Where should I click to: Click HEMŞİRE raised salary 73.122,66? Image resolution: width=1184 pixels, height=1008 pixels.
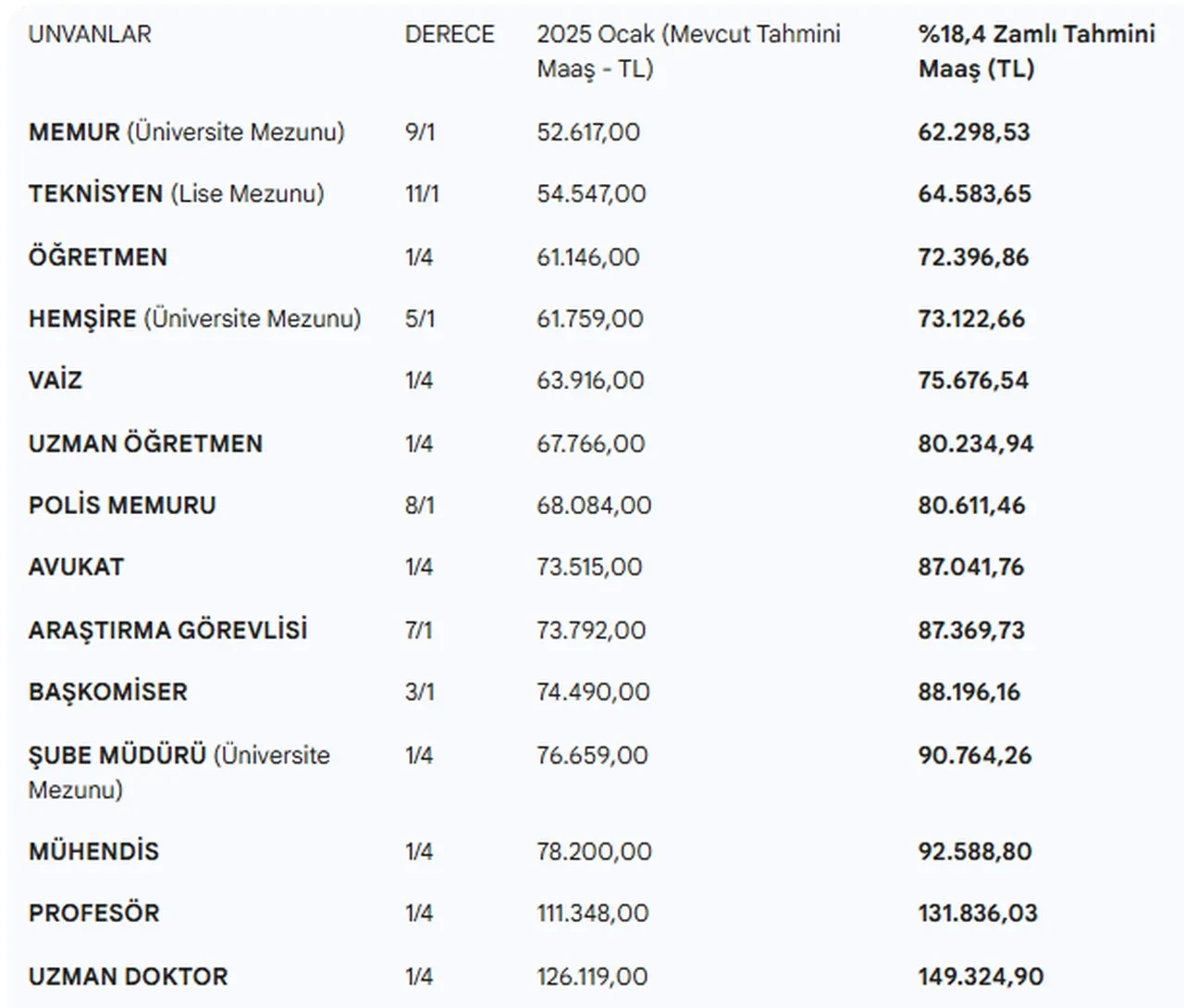(x=971, y=319)
